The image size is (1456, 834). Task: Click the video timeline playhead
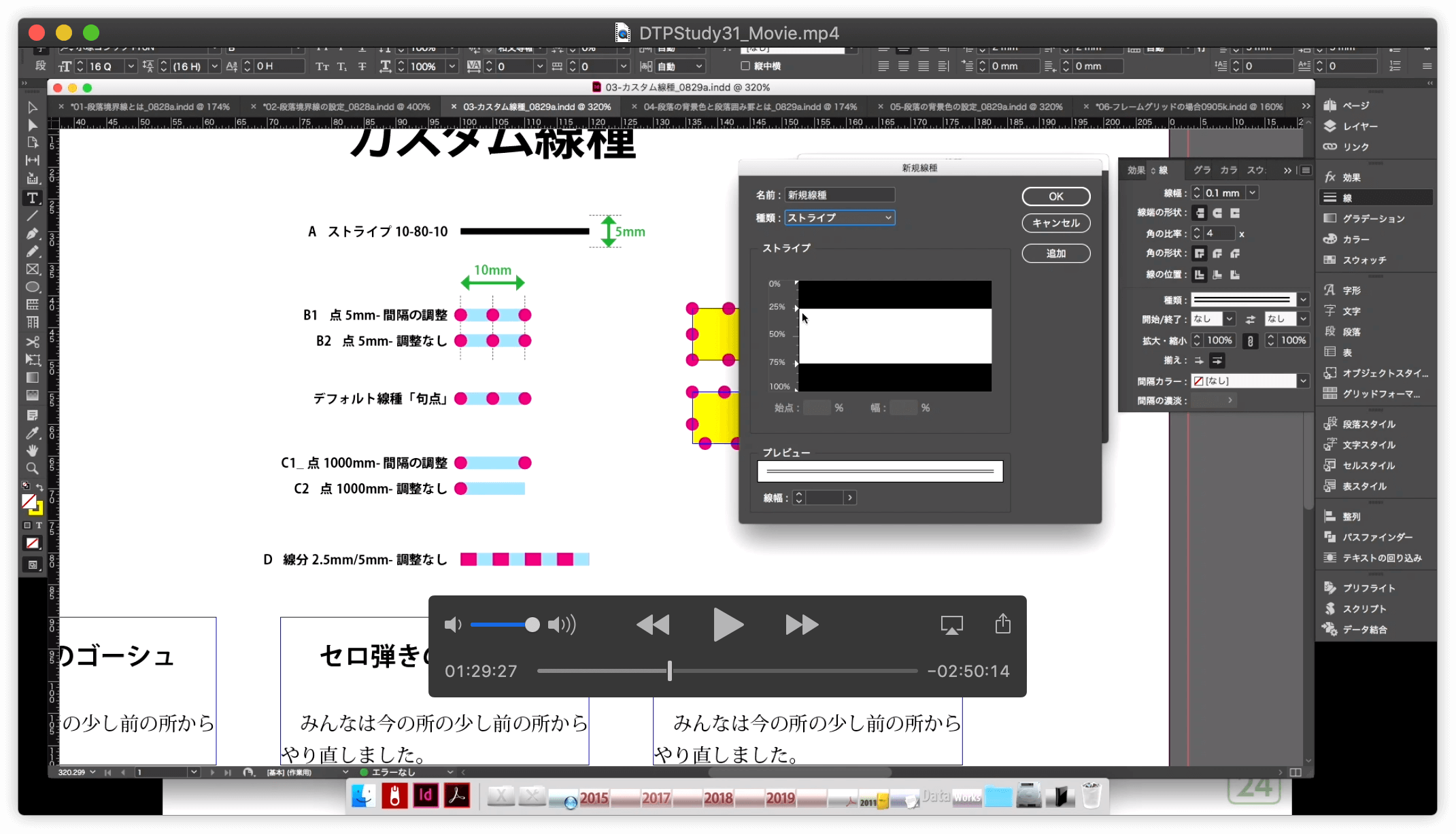click(670, 671)
